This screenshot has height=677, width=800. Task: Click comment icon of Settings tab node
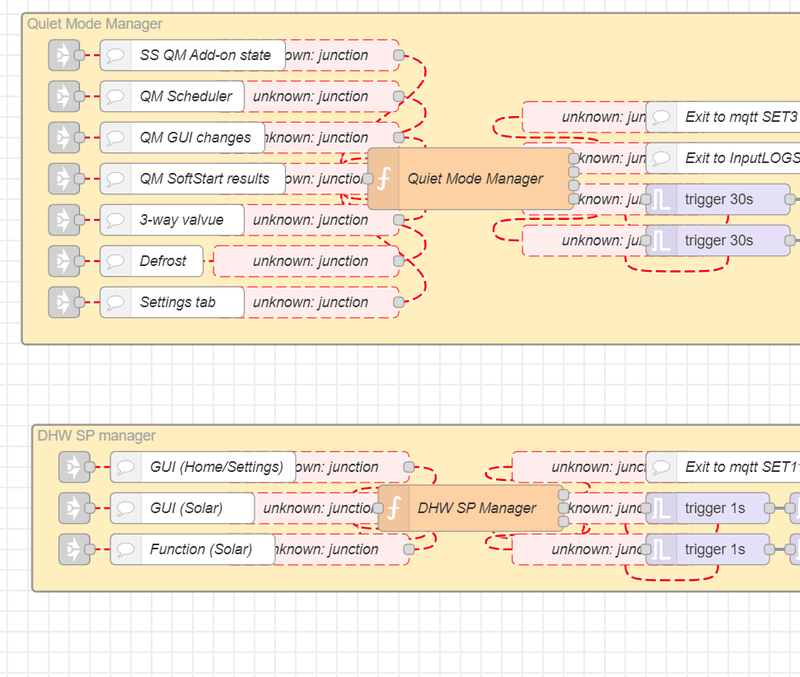[116, 303]
